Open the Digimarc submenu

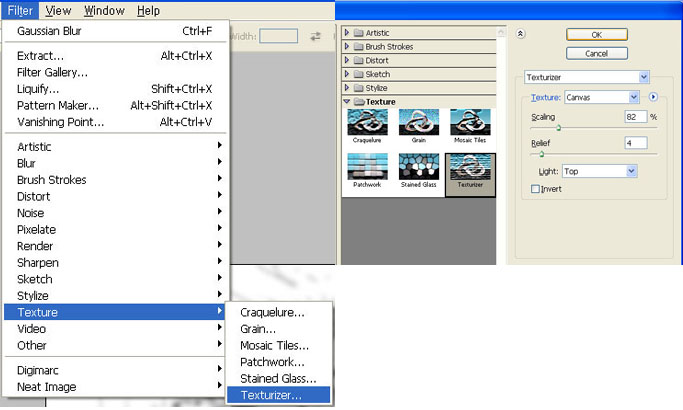click(x=115, y=370)
